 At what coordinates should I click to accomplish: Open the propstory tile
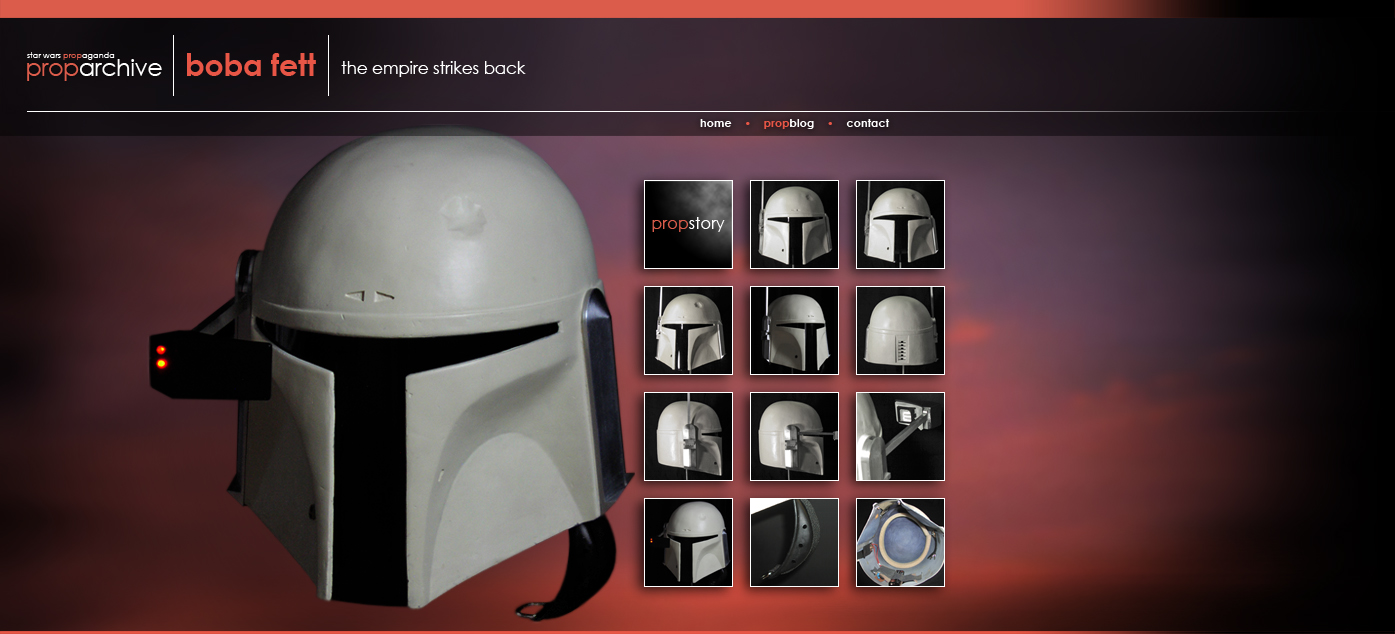(688, 224)
